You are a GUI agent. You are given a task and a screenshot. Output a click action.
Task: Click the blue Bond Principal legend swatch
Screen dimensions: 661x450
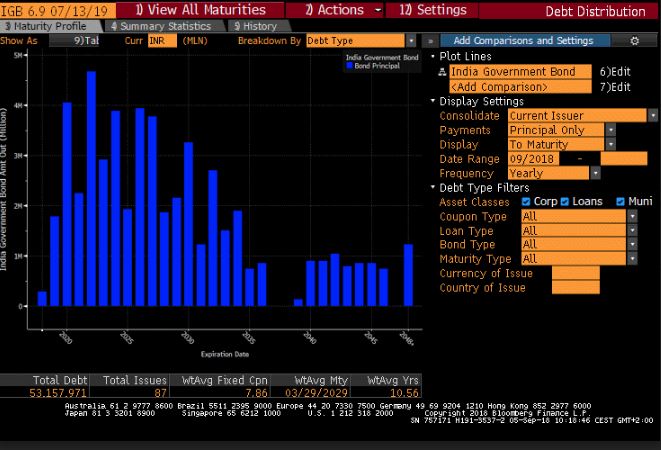point(349,65)
